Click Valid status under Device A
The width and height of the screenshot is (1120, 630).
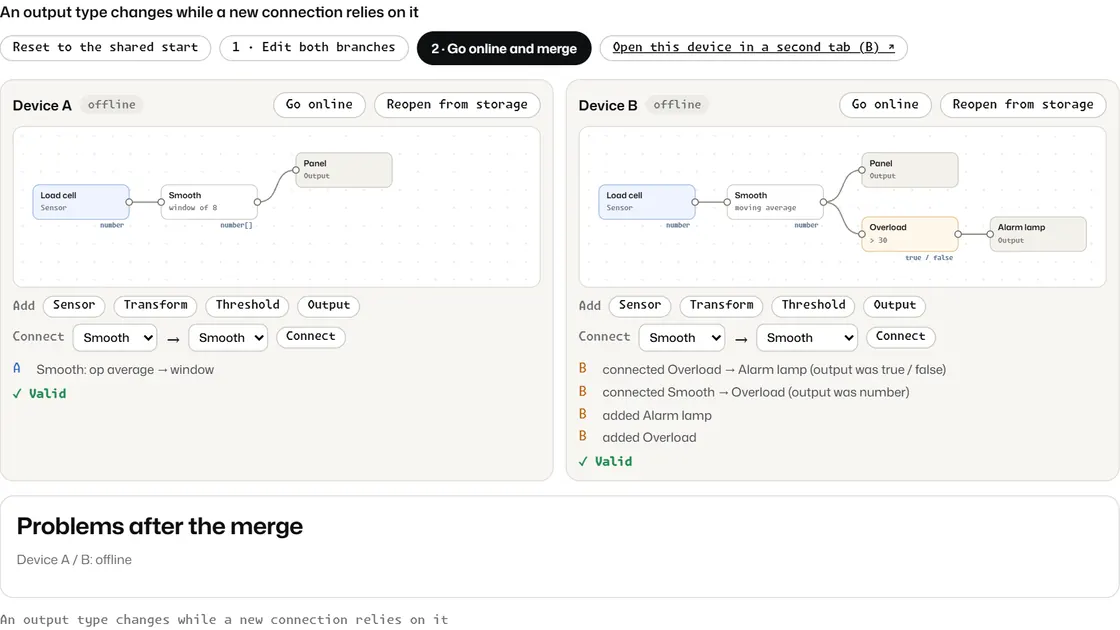39,394
